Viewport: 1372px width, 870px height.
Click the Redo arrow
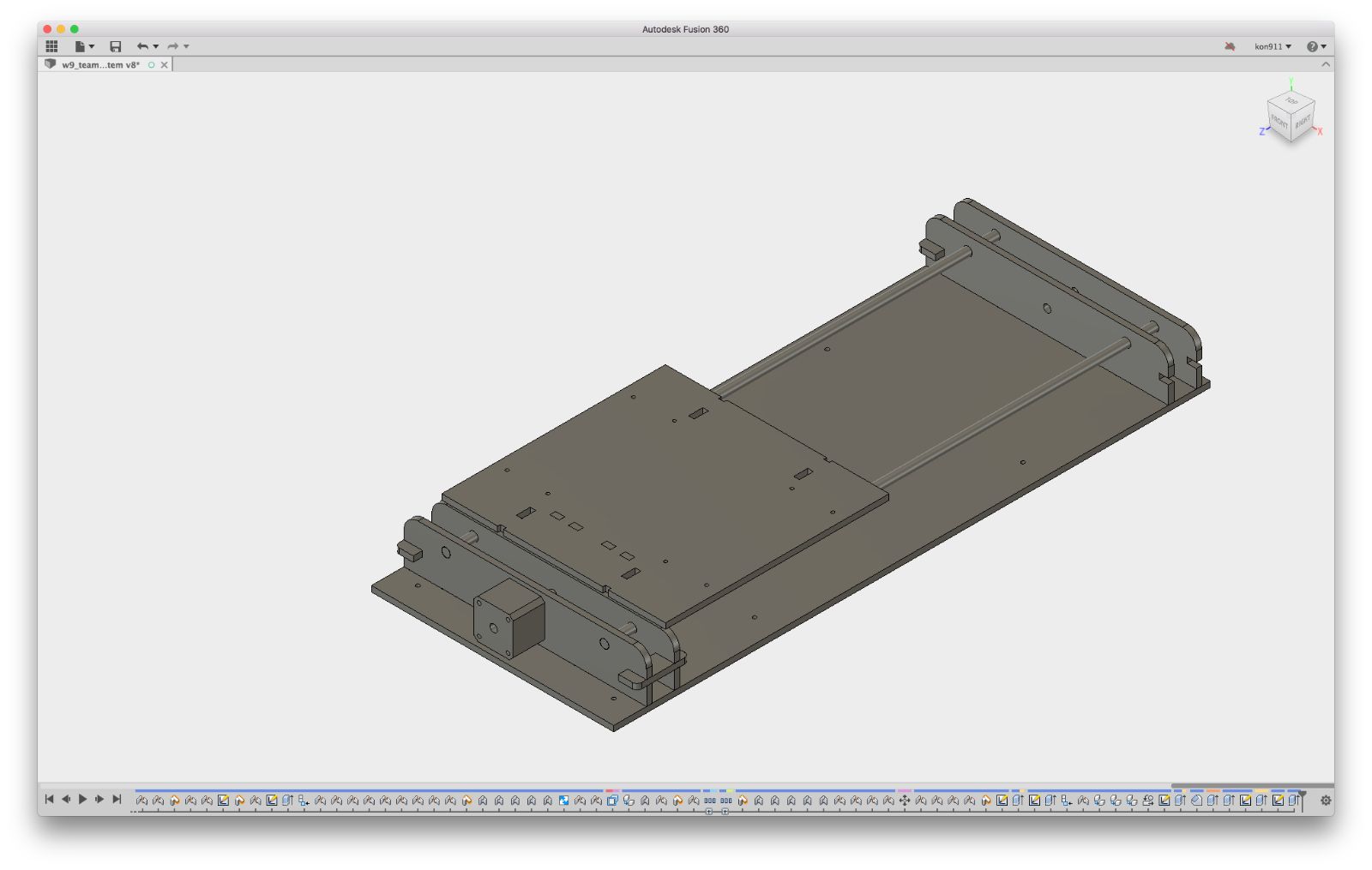[172, 46]
